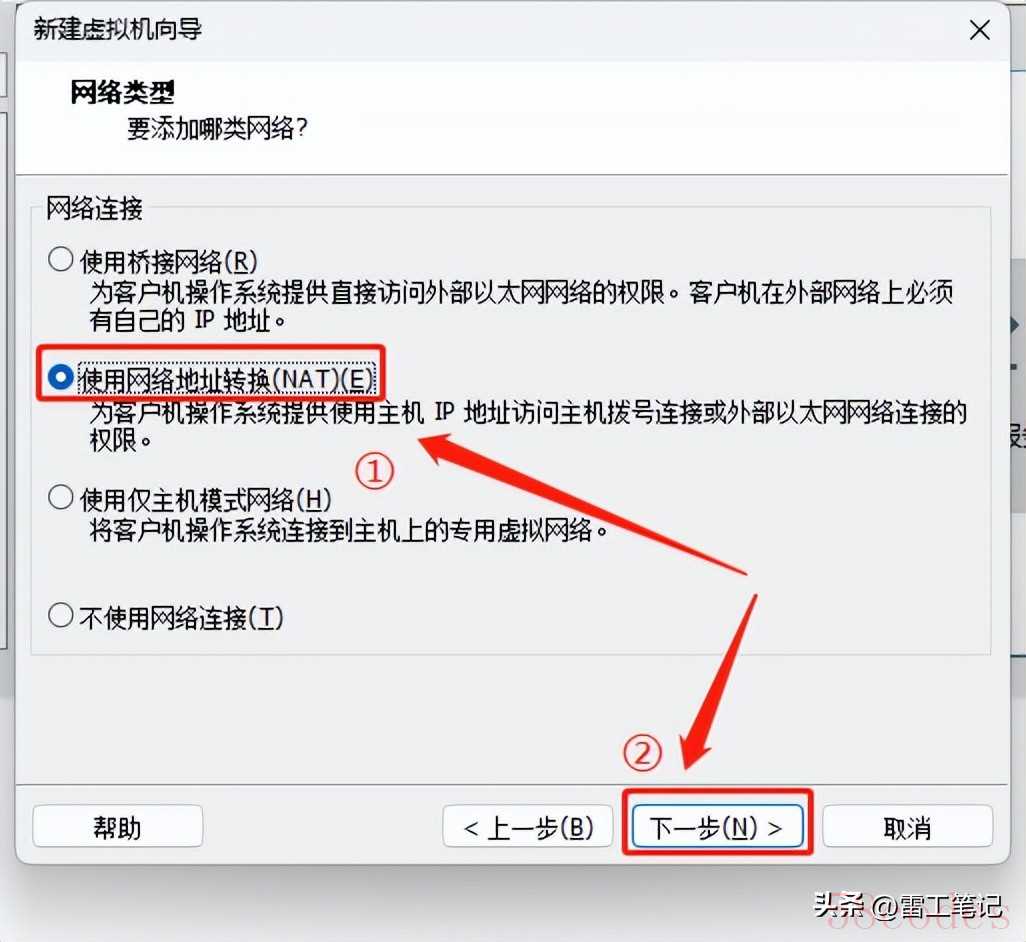Image resolution: width=1026 pixels, height=942 pixels.
Task: Select the 不使用网络连接(T) radio button
Action: tap(61, 616)
